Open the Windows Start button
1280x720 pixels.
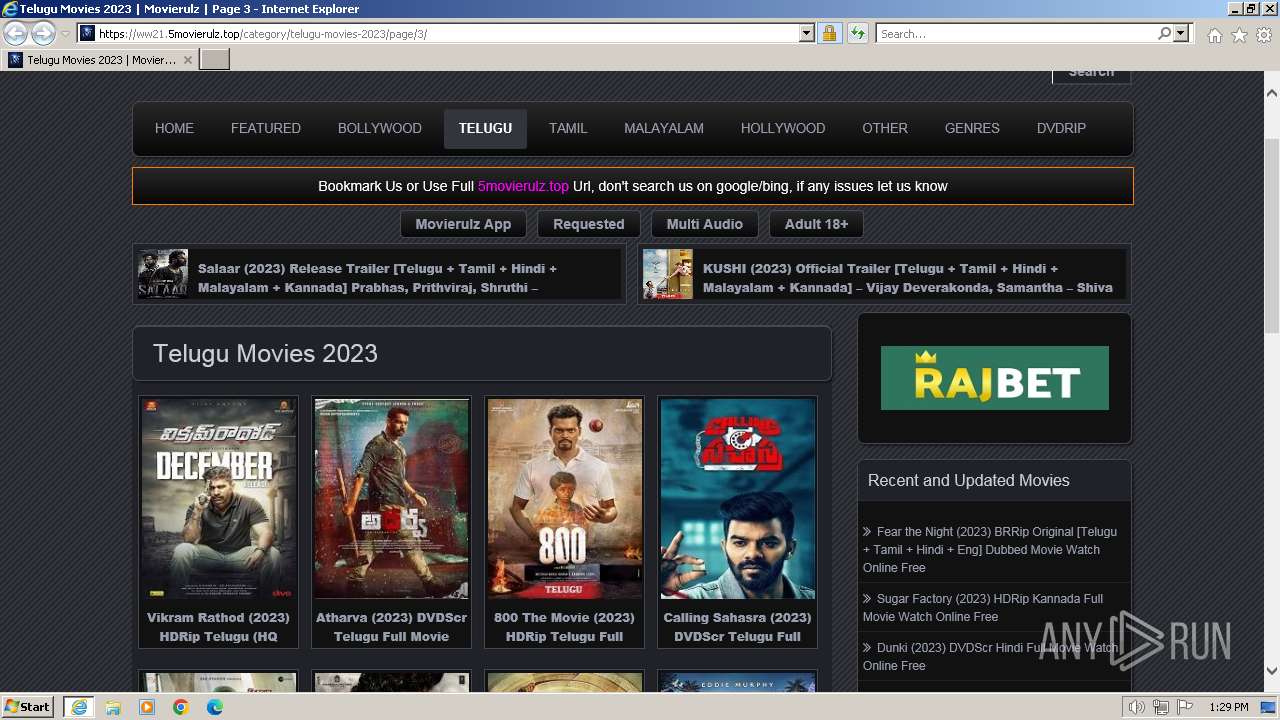(x=28, y=707)
